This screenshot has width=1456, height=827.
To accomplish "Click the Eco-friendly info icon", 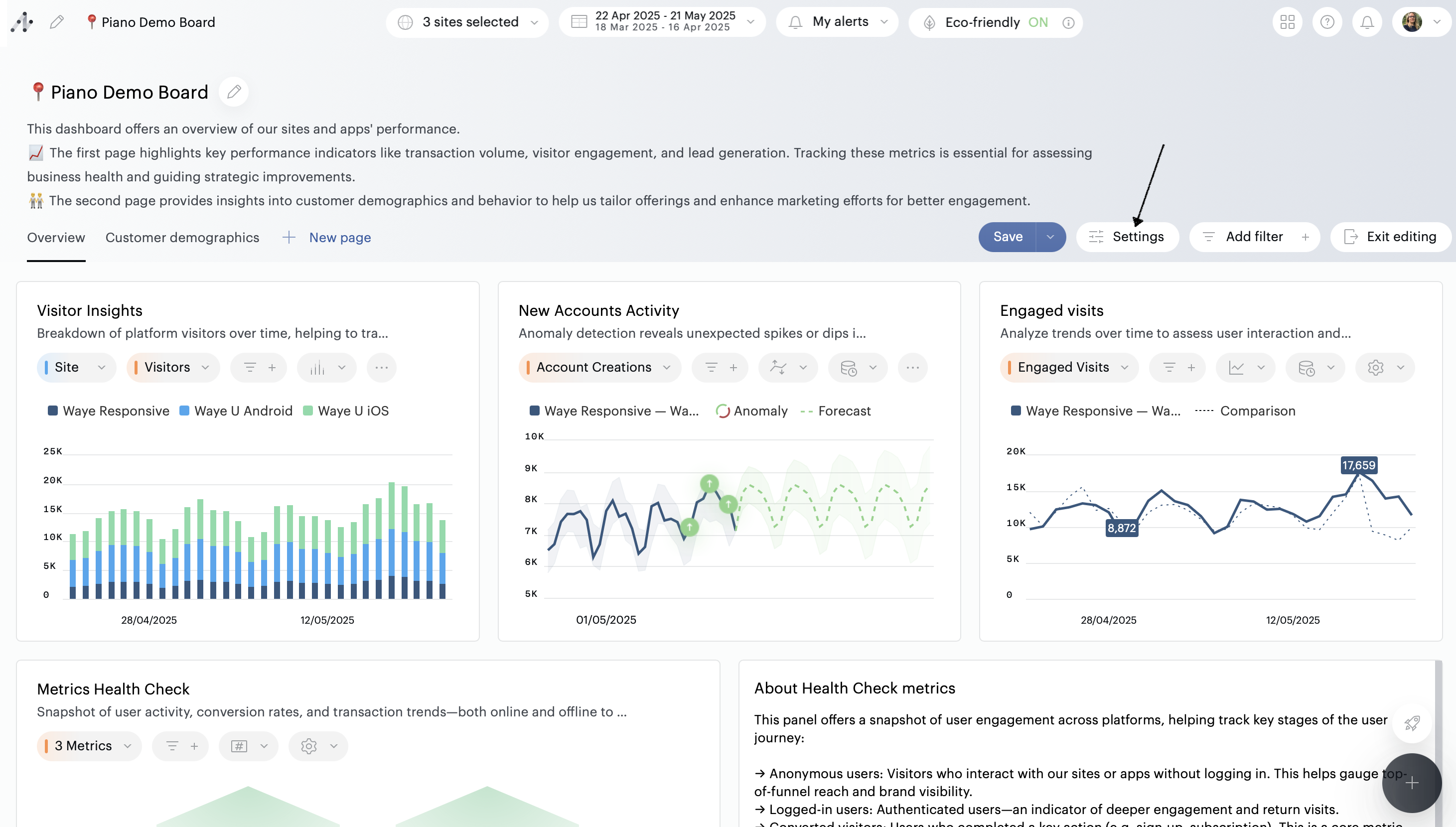I will [x=1068, y=23].
